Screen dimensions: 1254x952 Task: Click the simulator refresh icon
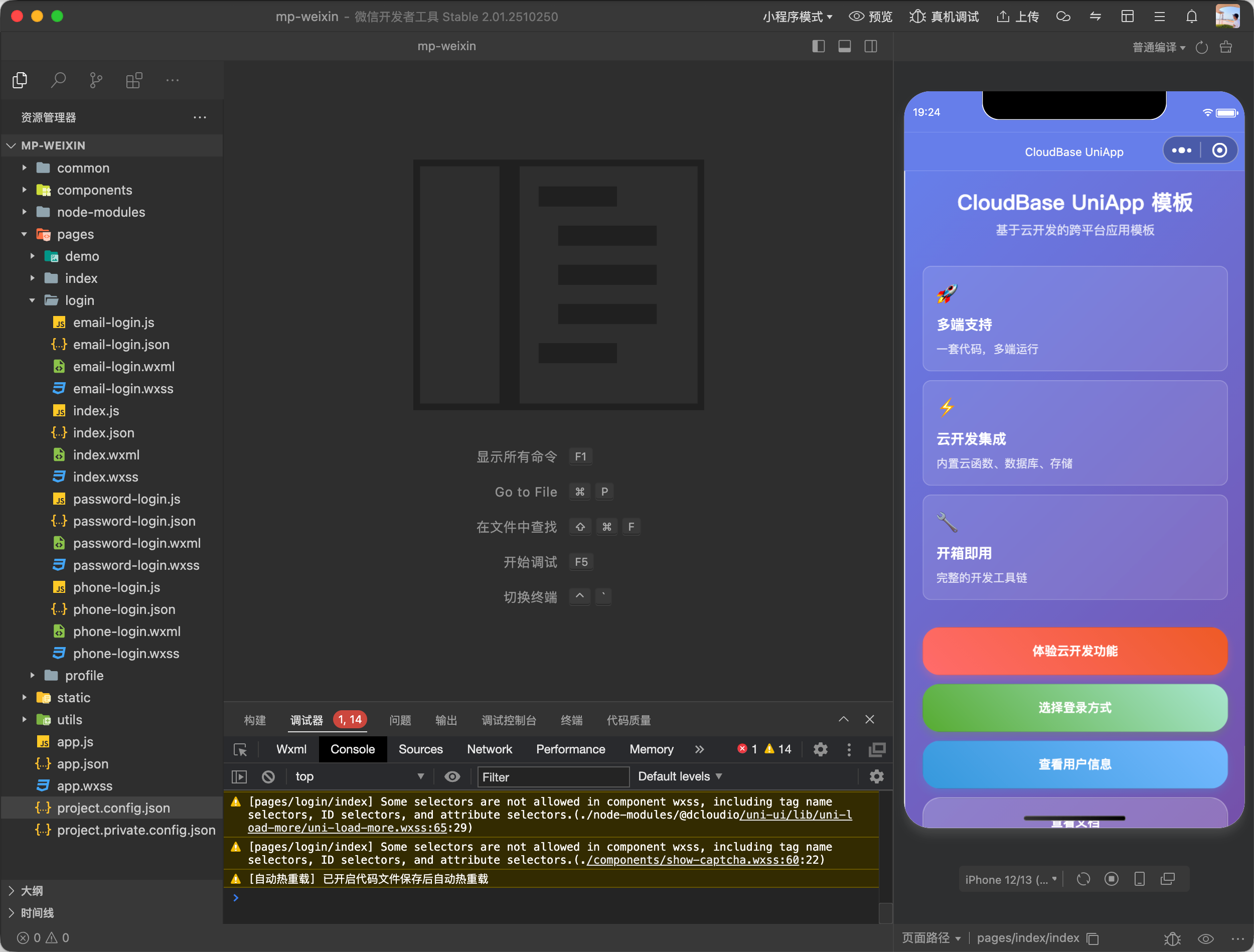(1083, 879)
